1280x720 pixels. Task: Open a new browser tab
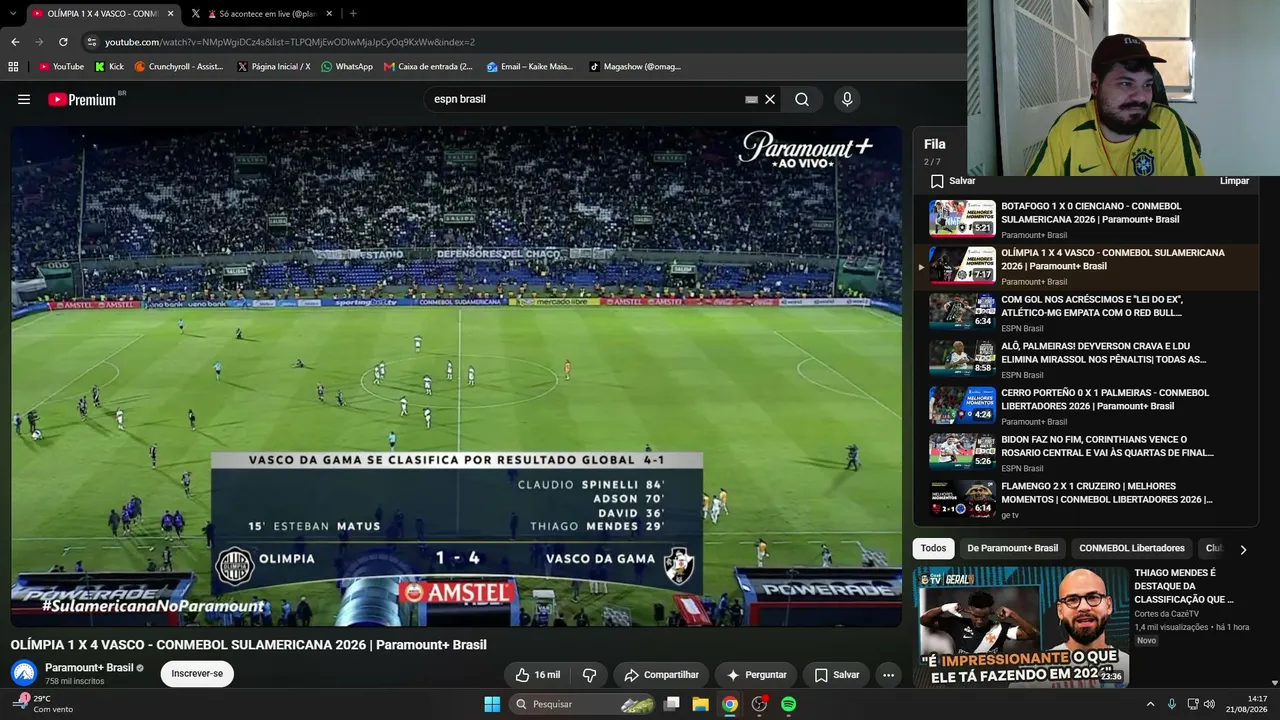(x=353, y=14)
